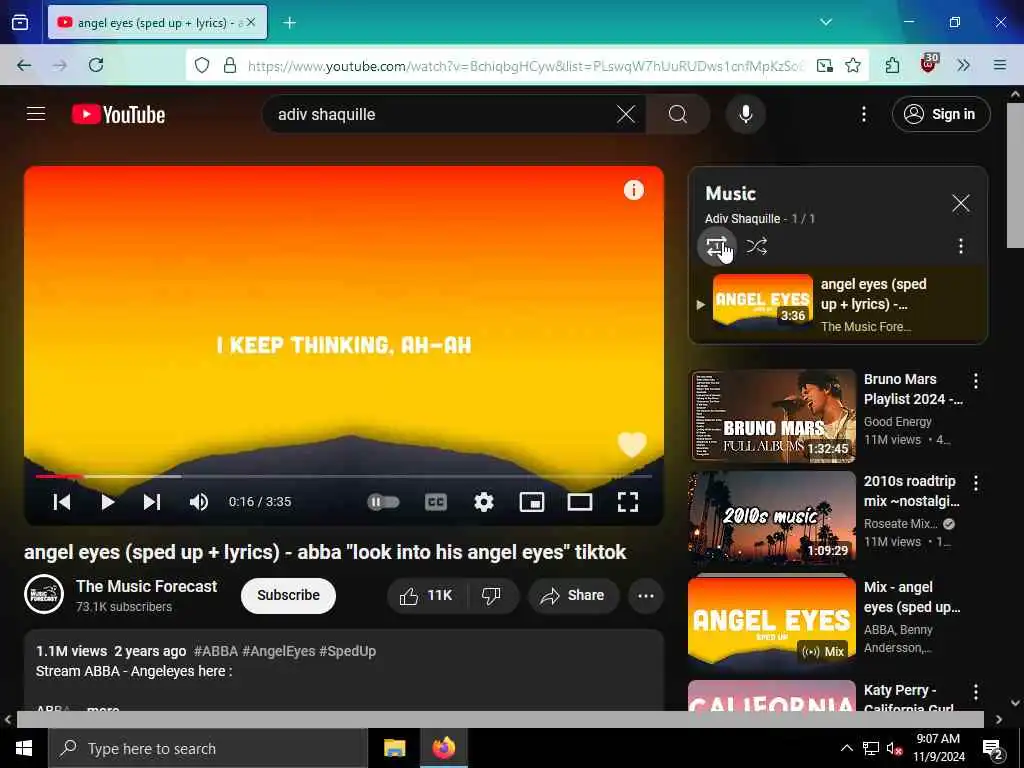List all tabs dropdown arrow
The image size is (1024, 768).
tap(825, 22)
